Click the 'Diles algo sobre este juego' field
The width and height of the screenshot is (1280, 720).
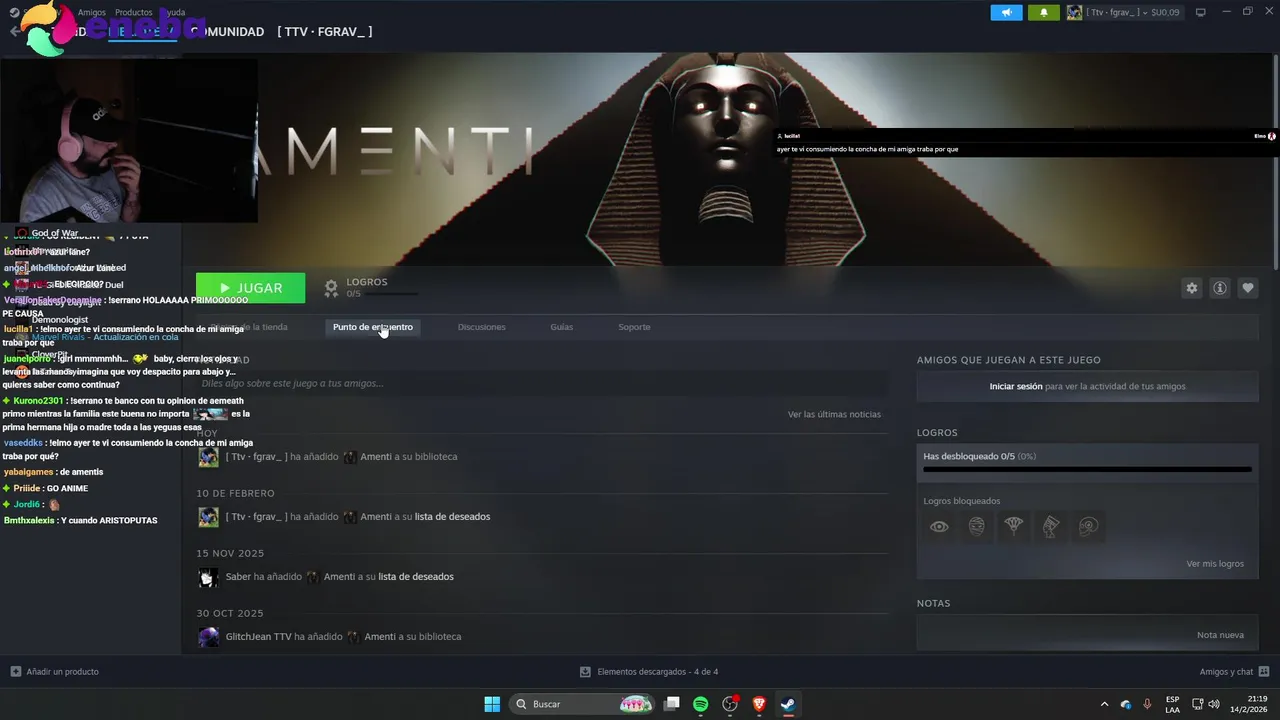[542, 383]
